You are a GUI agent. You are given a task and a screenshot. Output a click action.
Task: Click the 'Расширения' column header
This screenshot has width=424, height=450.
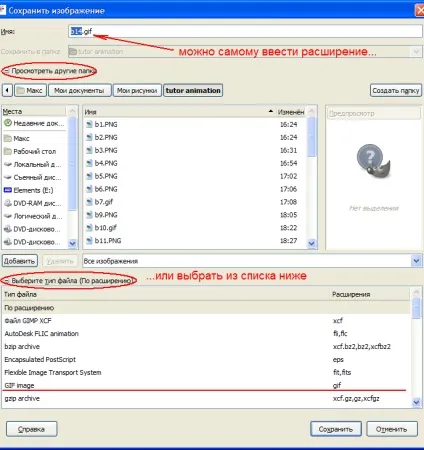tap(370, 294)
